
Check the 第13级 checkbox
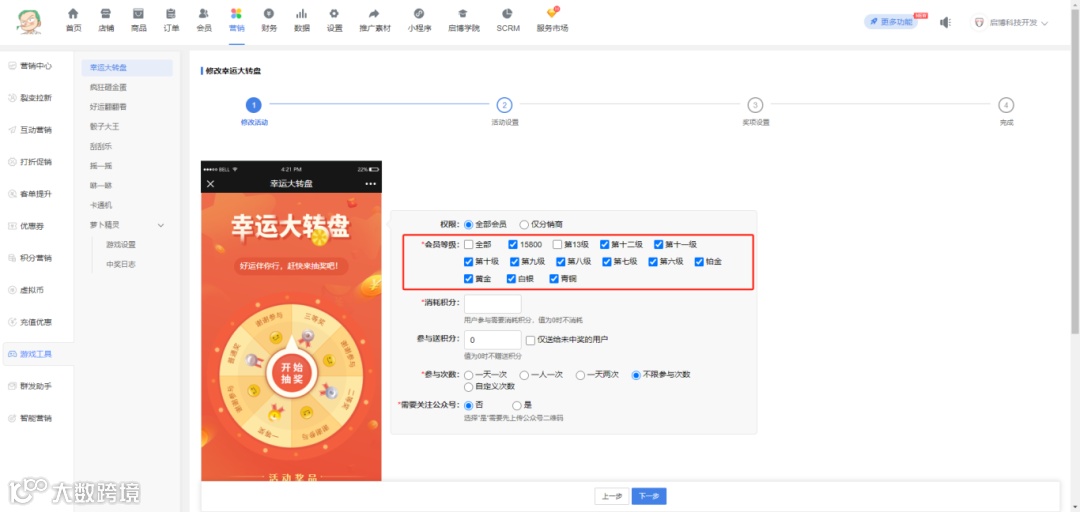point(557,244)
